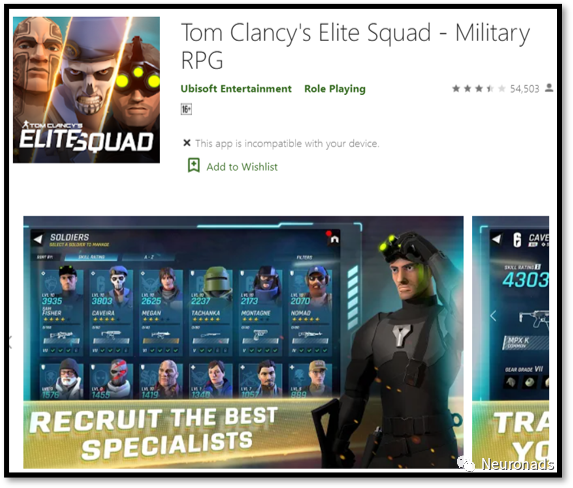Click the Add to Wishlist bookmark icon
Image resolution: width=573 pixels, height=488 pixels.
coord(194,166)
